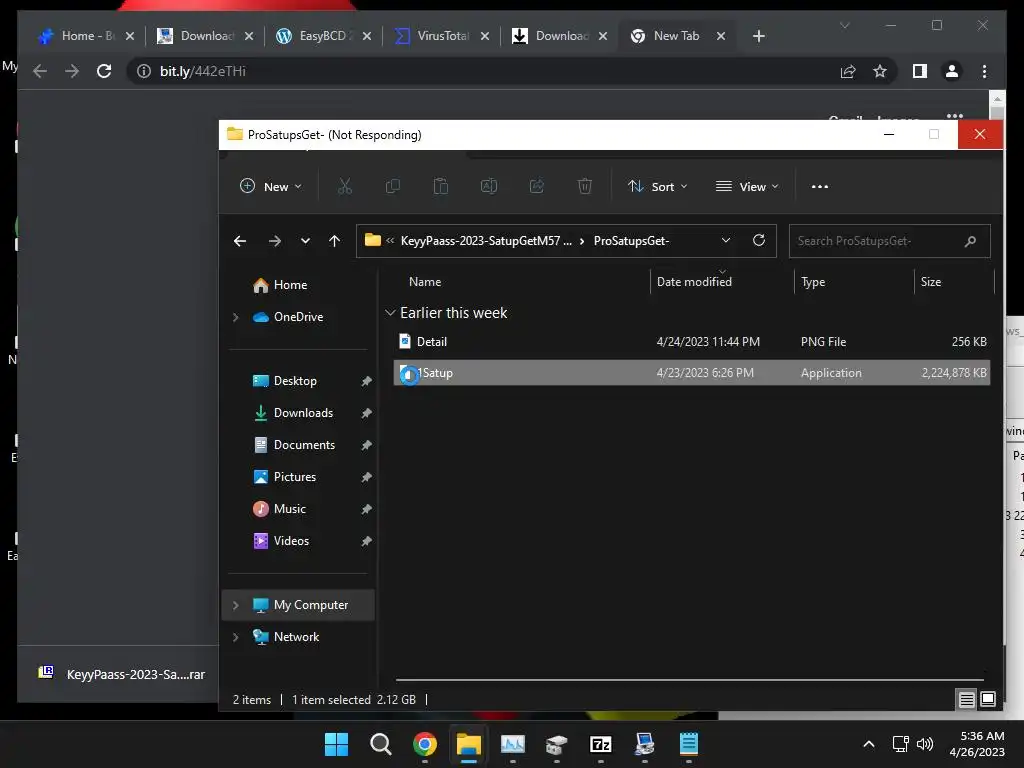Sort by Name column header
The width and height of the screenshot is (1024, 768).
(424, 281)
